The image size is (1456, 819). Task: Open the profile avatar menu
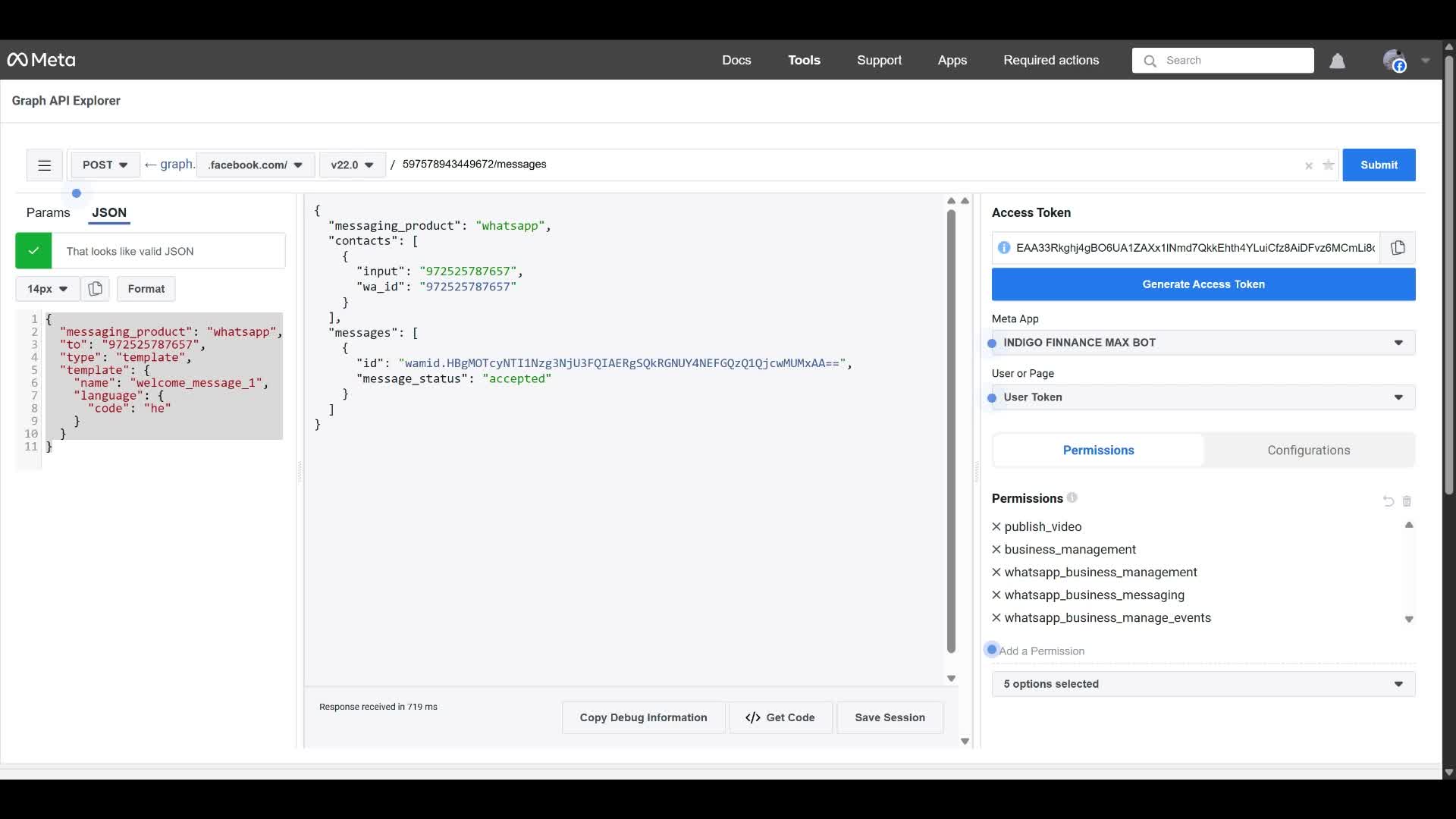point(1395,61)
